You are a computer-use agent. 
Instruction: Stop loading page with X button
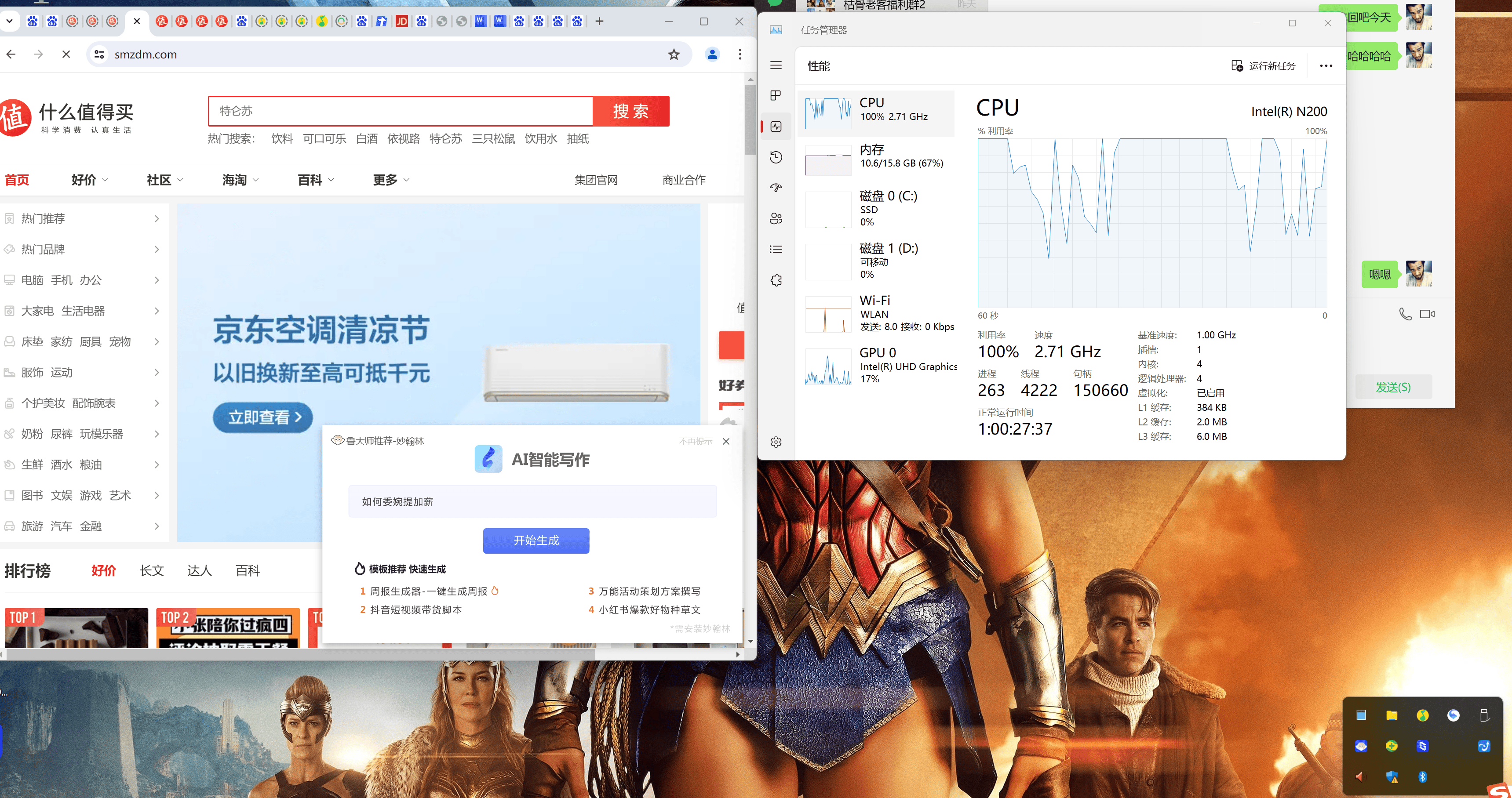coord(66,54)
